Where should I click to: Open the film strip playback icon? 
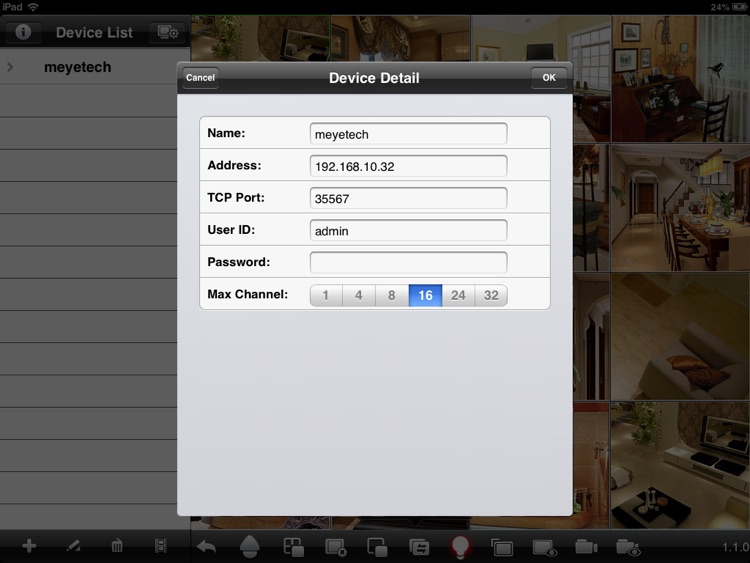click(161, 546)
